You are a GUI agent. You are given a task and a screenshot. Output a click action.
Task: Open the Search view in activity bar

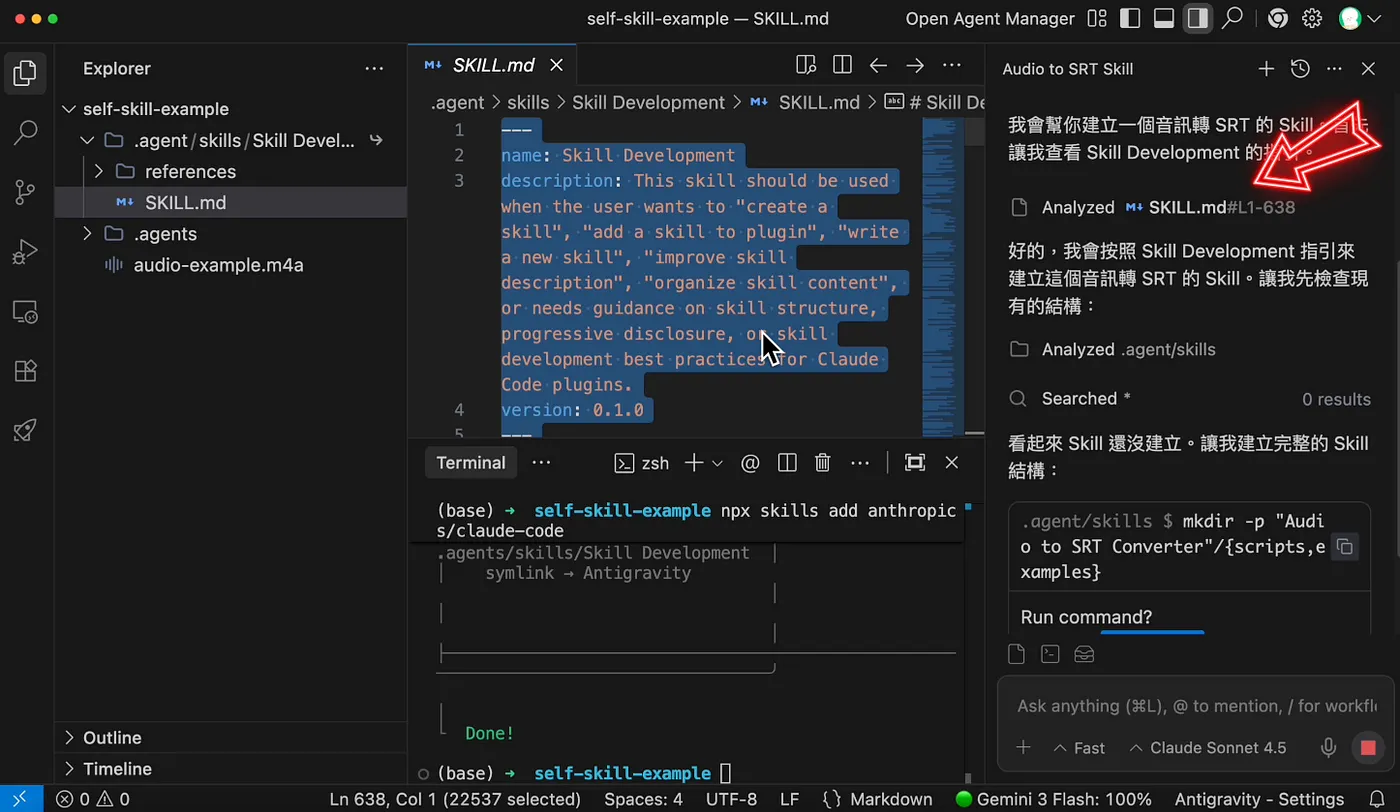click(26, 132)
